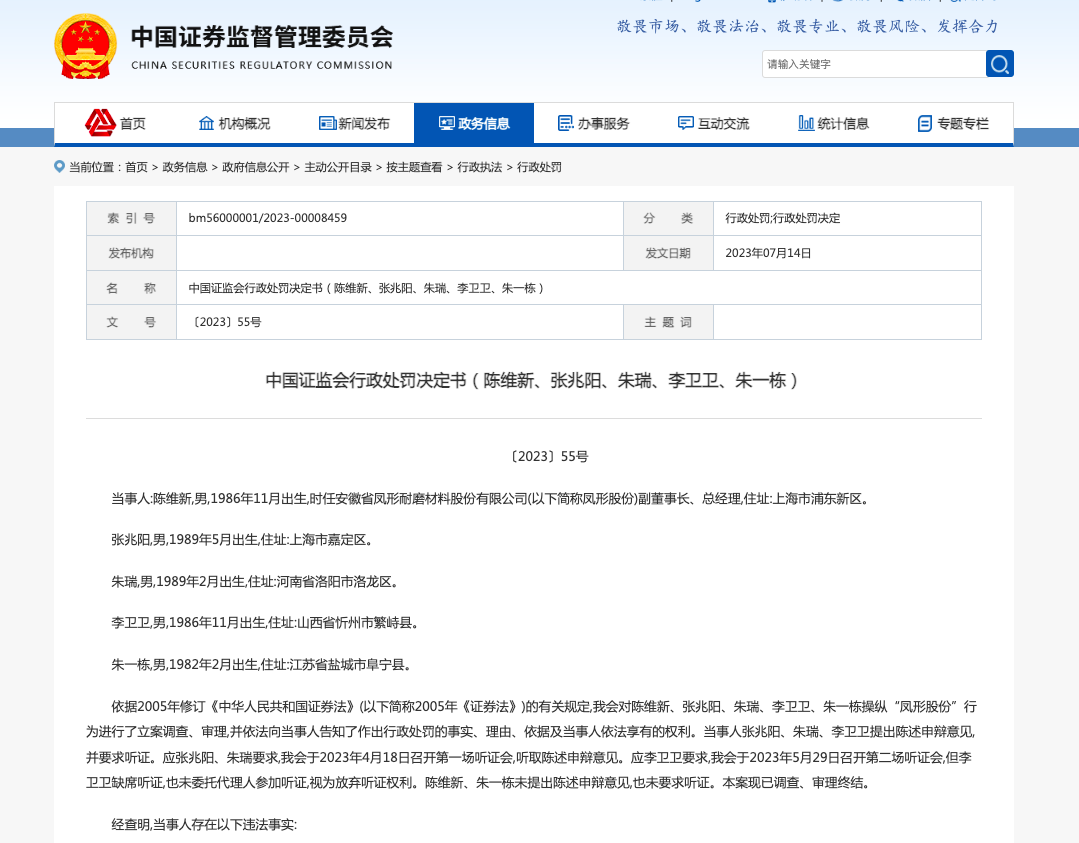This screenshot has height=843, width=1079.
Task: Click index number bm56000001/2023-00008459
Action: tap(268, 218)
